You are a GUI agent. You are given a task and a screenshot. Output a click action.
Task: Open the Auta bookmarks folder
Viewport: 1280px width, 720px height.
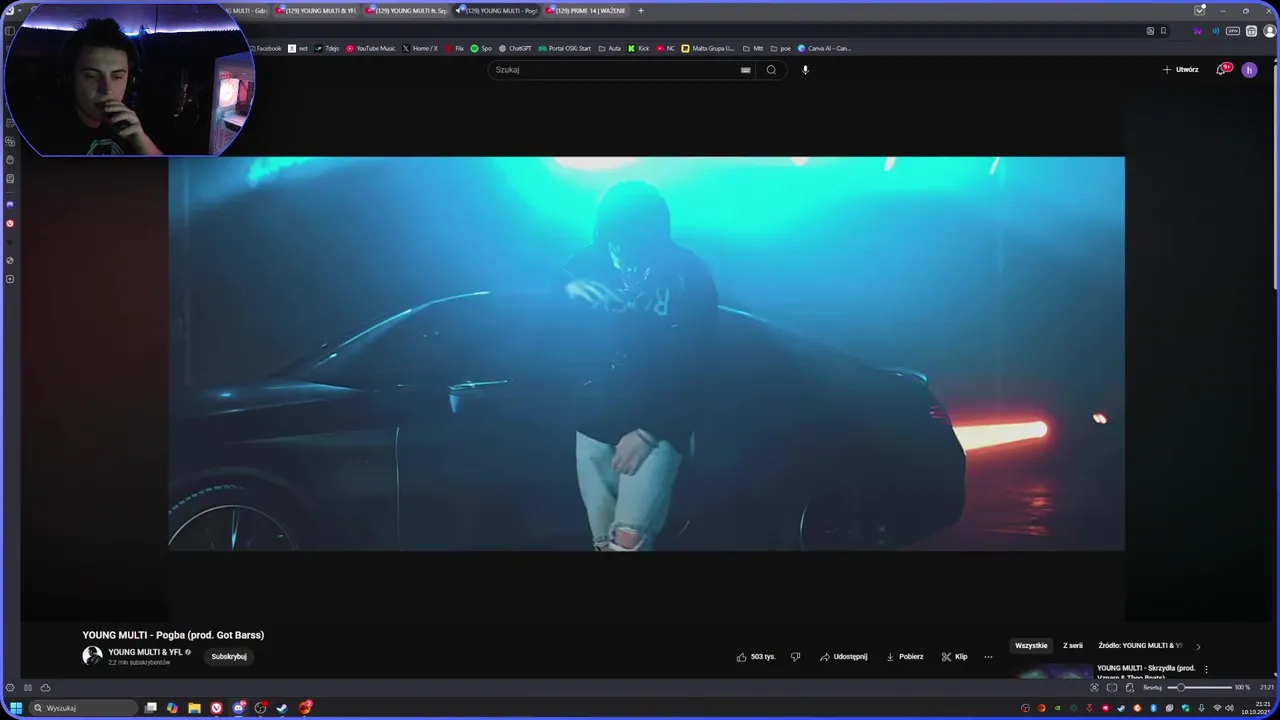pyautogui.click(x=610, y=48)
